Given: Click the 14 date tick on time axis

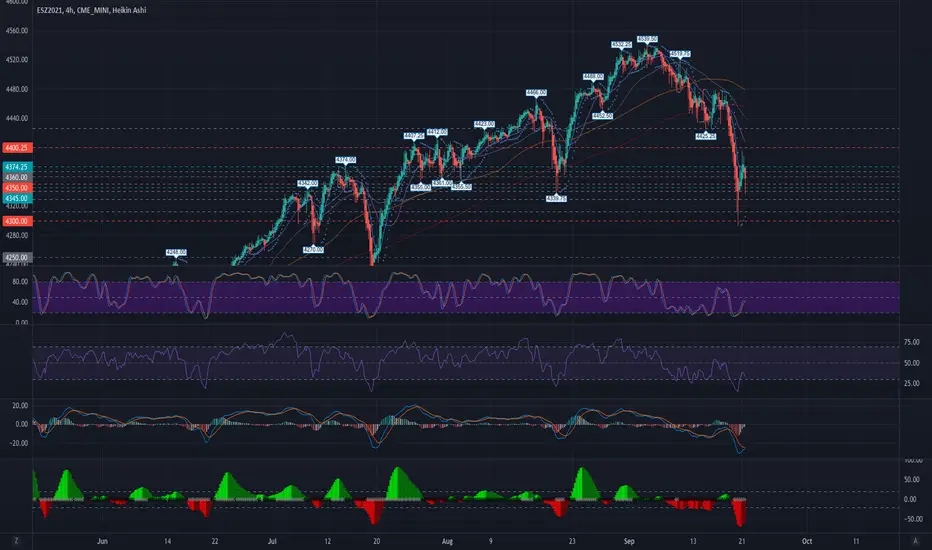Looking at the screenshot, I should click(x=168, y=541).
